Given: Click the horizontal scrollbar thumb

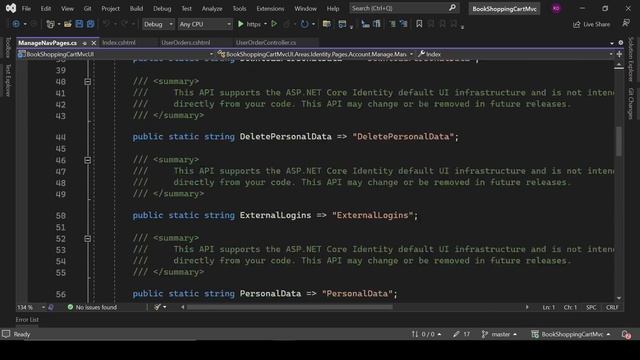Looking at the screenshot, I should 289,307.
